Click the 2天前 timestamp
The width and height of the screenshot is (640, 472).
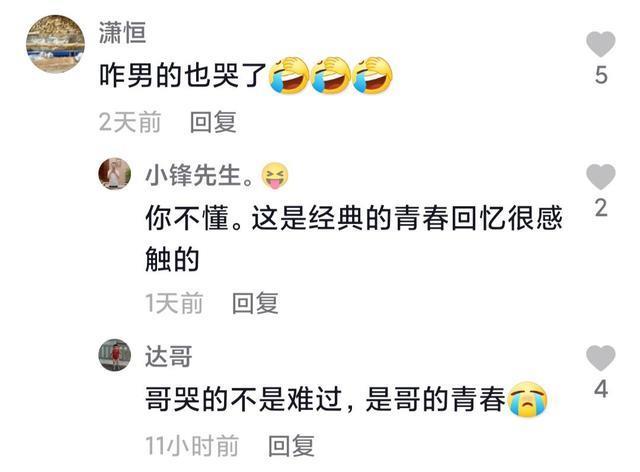[x=130, y=122]
